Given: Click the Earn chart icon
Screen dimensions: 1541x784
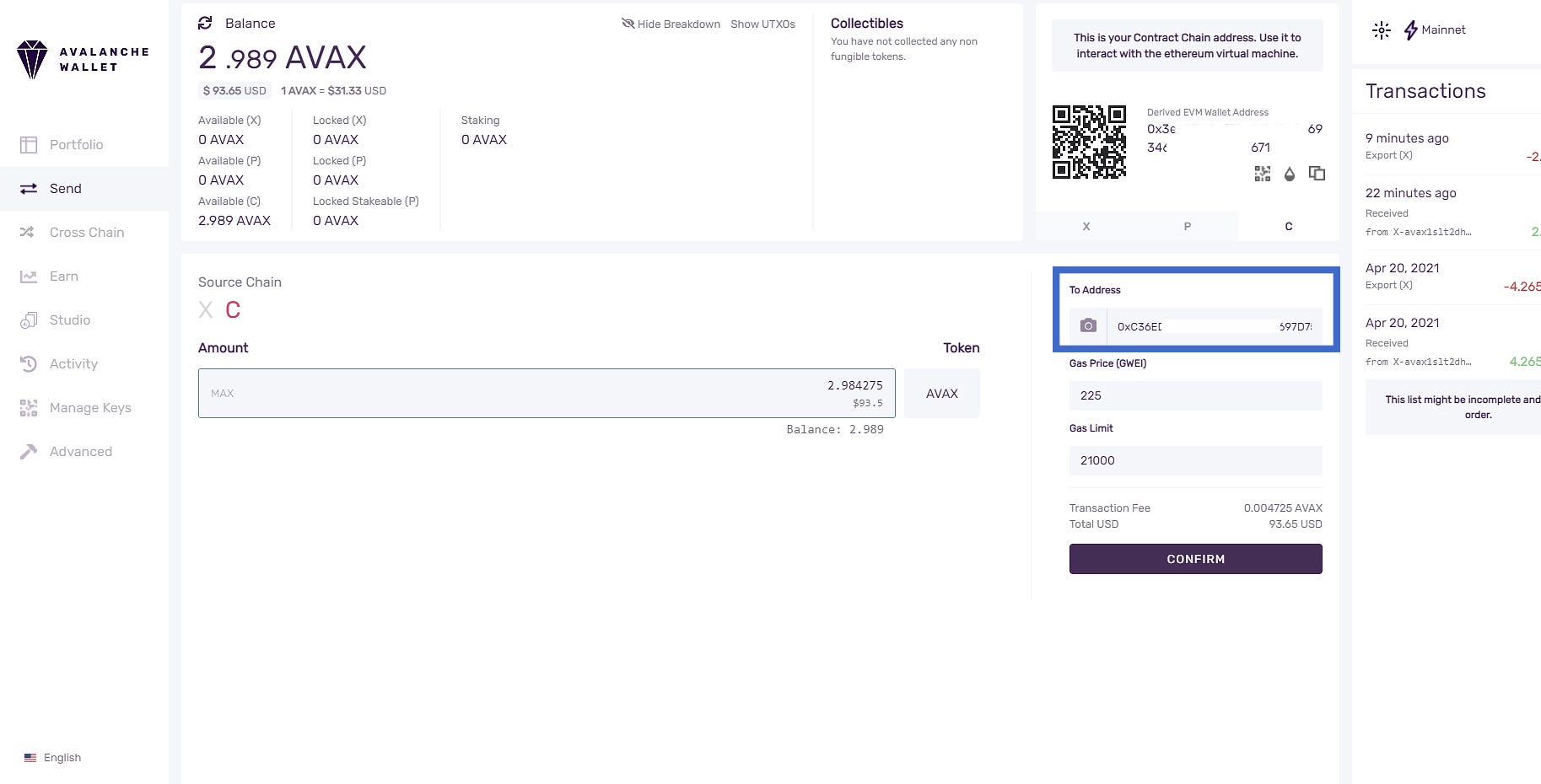Looking at the screenshot, I should (29, 277).
